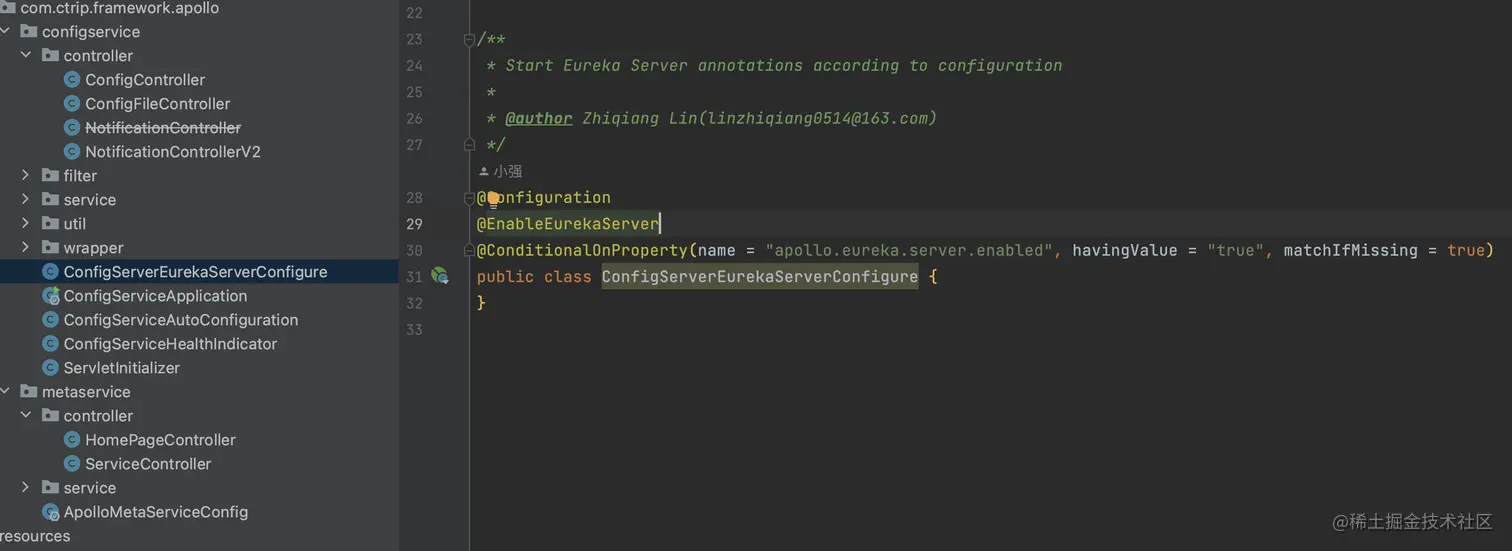Image resolution: width=1512 pixels, height=551 pixels.
Task: Click the ConfigServerEurekaServerConfigure class icon in tree
Action: [x=50, y=272]
